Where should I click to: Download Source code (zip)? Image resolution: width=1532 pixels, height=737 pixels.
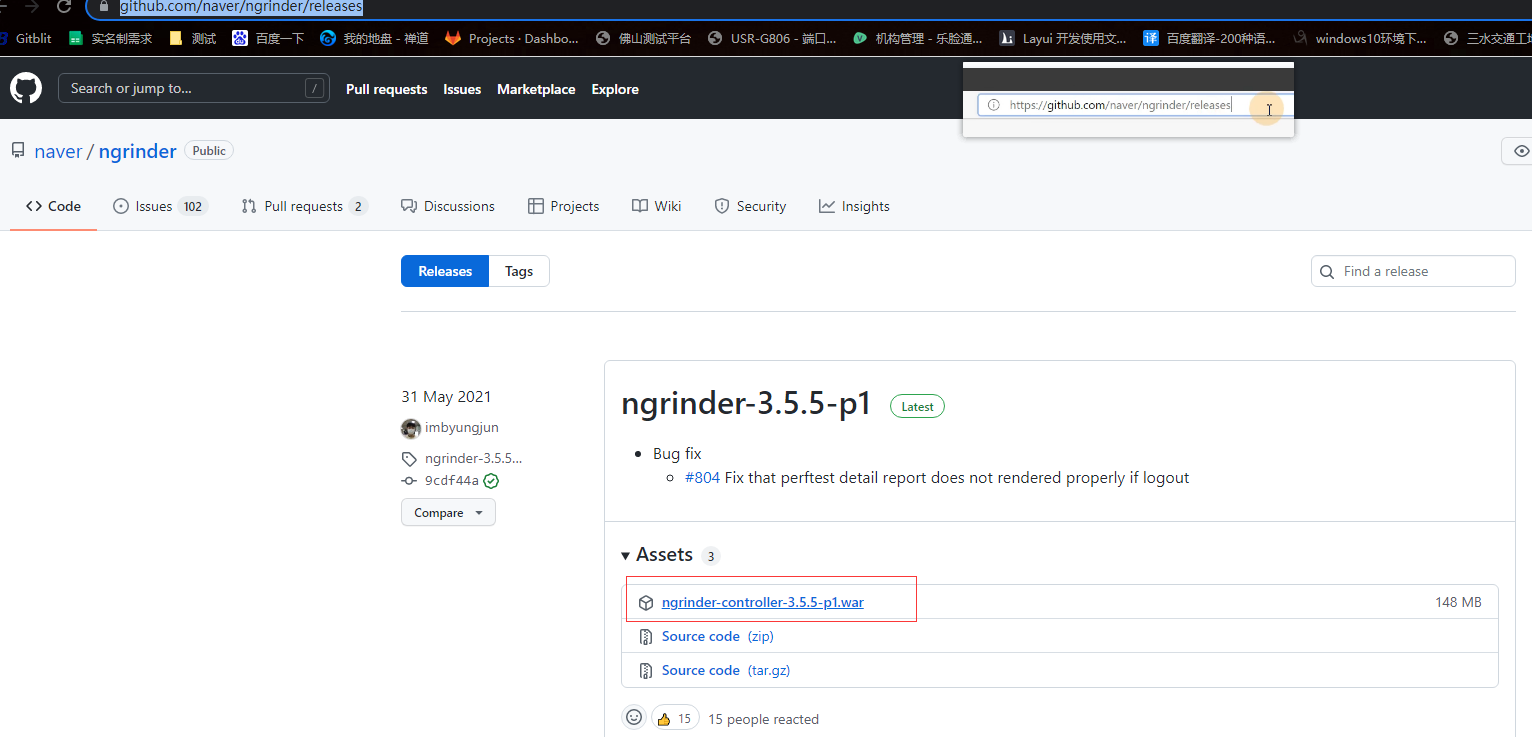pyautogui.click(x=718, y=636)
